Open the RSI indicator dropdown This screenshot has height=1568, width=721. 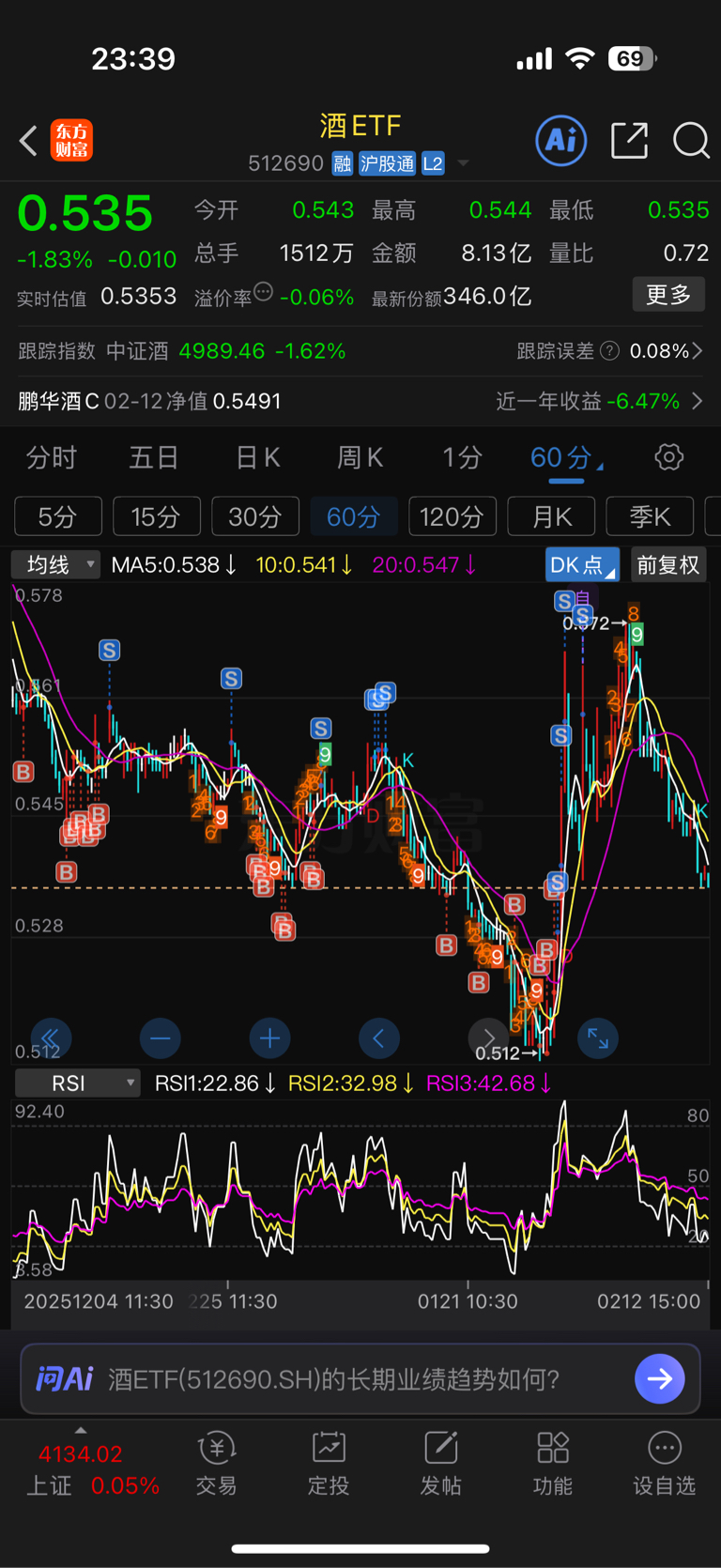(78, 1083)
